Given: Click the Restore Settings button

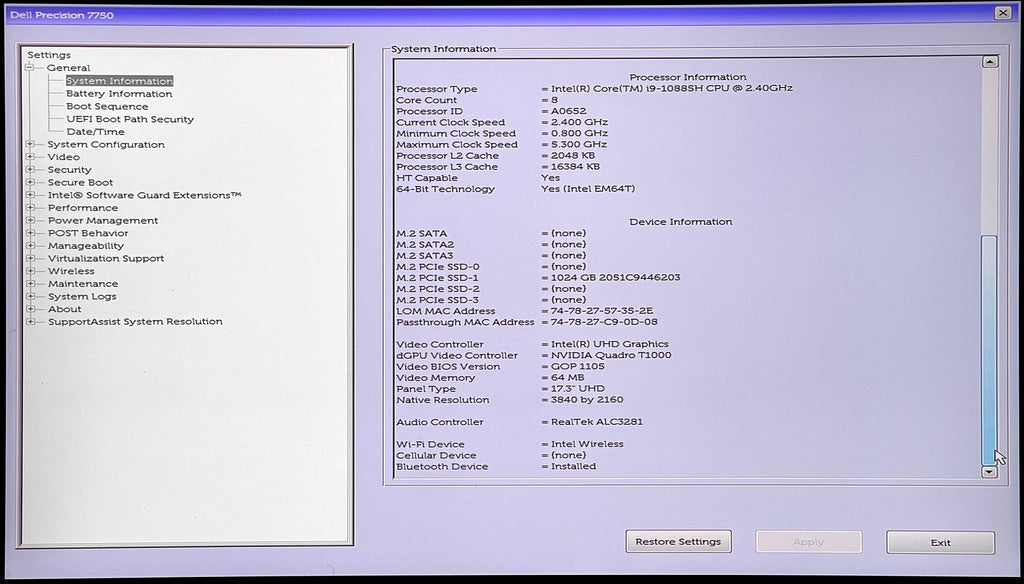Looking at the screenshot, I should [x=678, y=542].
